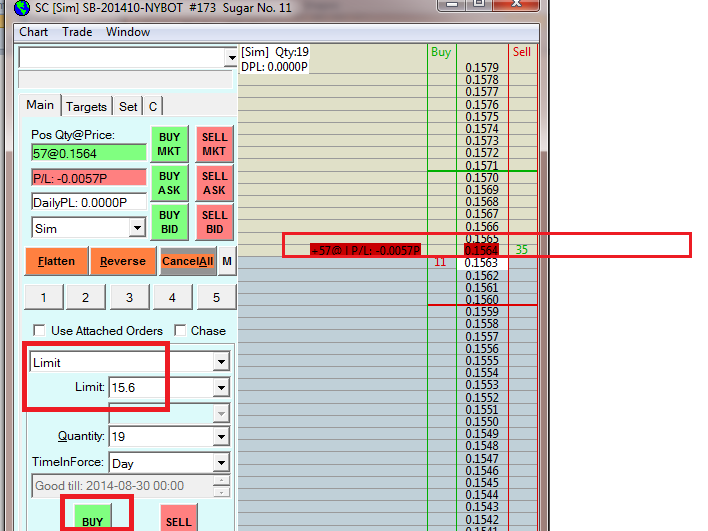Click price level 0.1550 in ladder
Viewport: 708px width, 531px height.
(482, 421)
